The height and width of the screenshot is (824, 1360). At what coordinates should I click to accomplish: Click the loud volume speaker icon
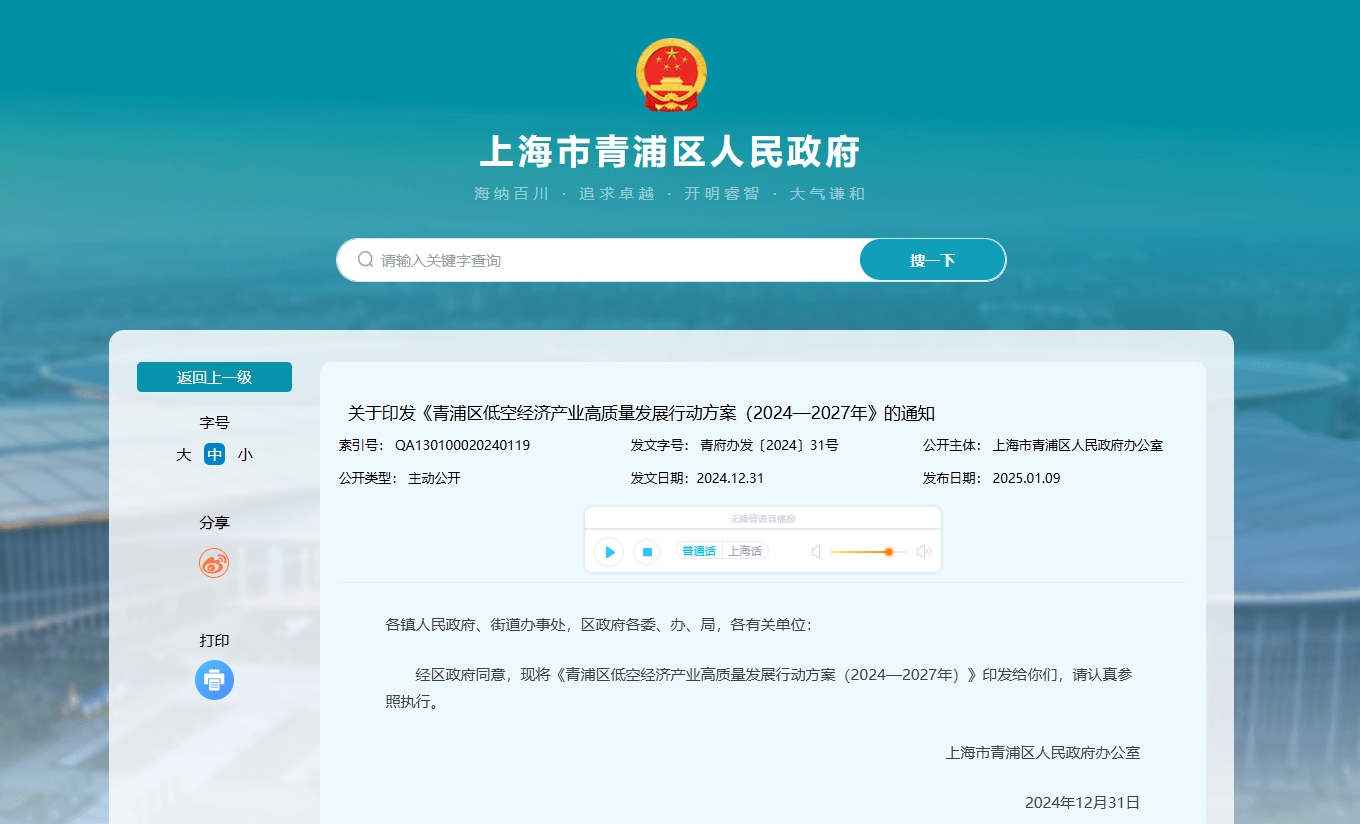pos(923,552)
